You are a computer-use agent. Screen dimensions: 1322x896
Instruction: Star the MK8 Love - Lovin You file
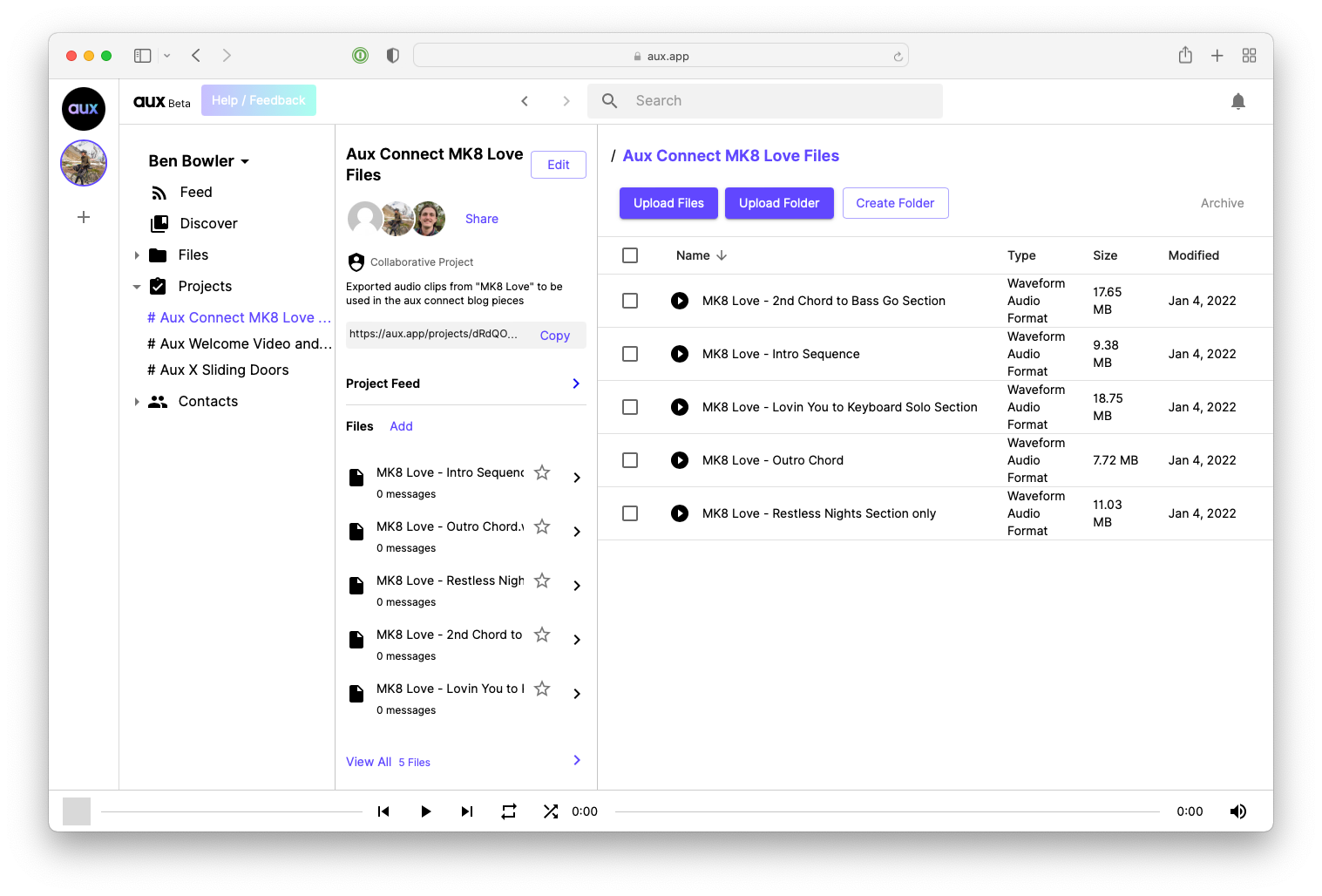click(x=542, y=689)
